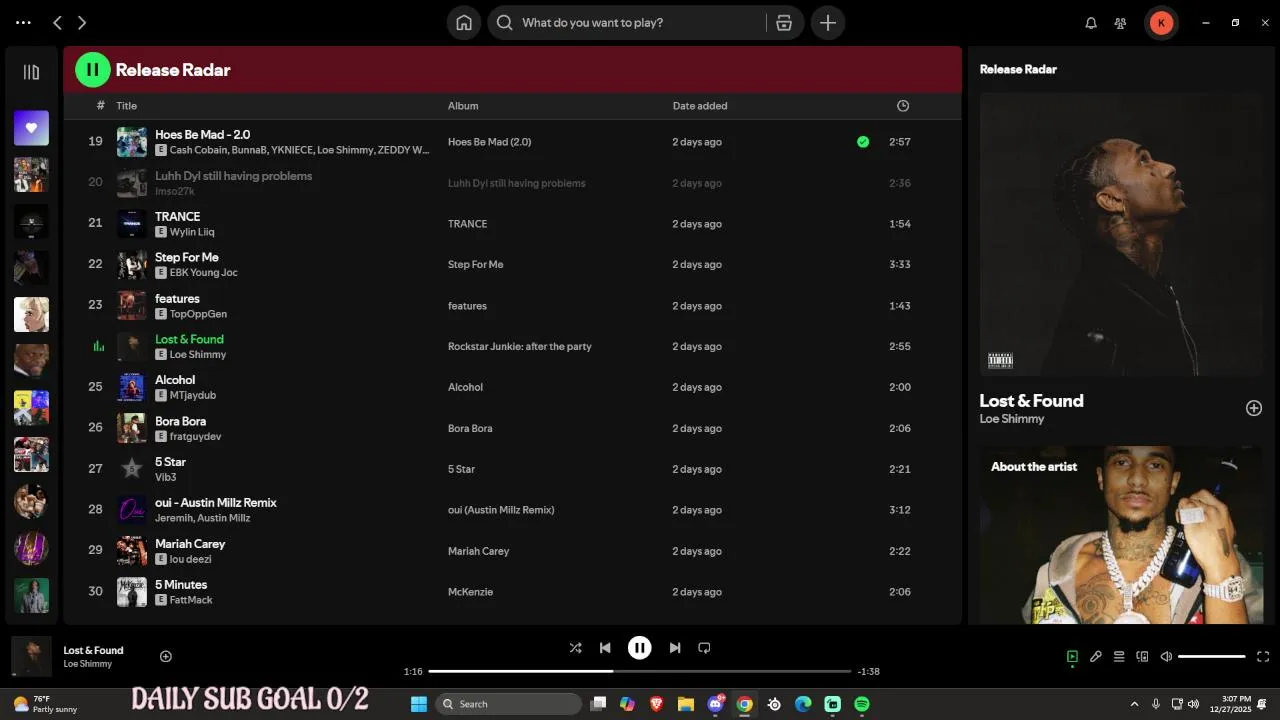Open Windows Start menu
The width and height of the screenshot is (1280, 720).
[419, 704]
